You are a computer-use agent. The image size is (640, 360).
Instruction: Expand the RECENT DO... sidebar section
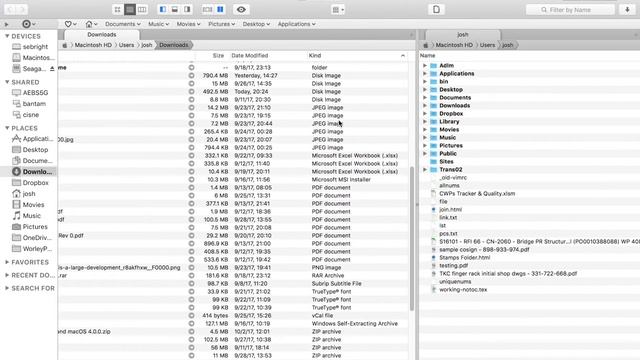click(7, 275)
